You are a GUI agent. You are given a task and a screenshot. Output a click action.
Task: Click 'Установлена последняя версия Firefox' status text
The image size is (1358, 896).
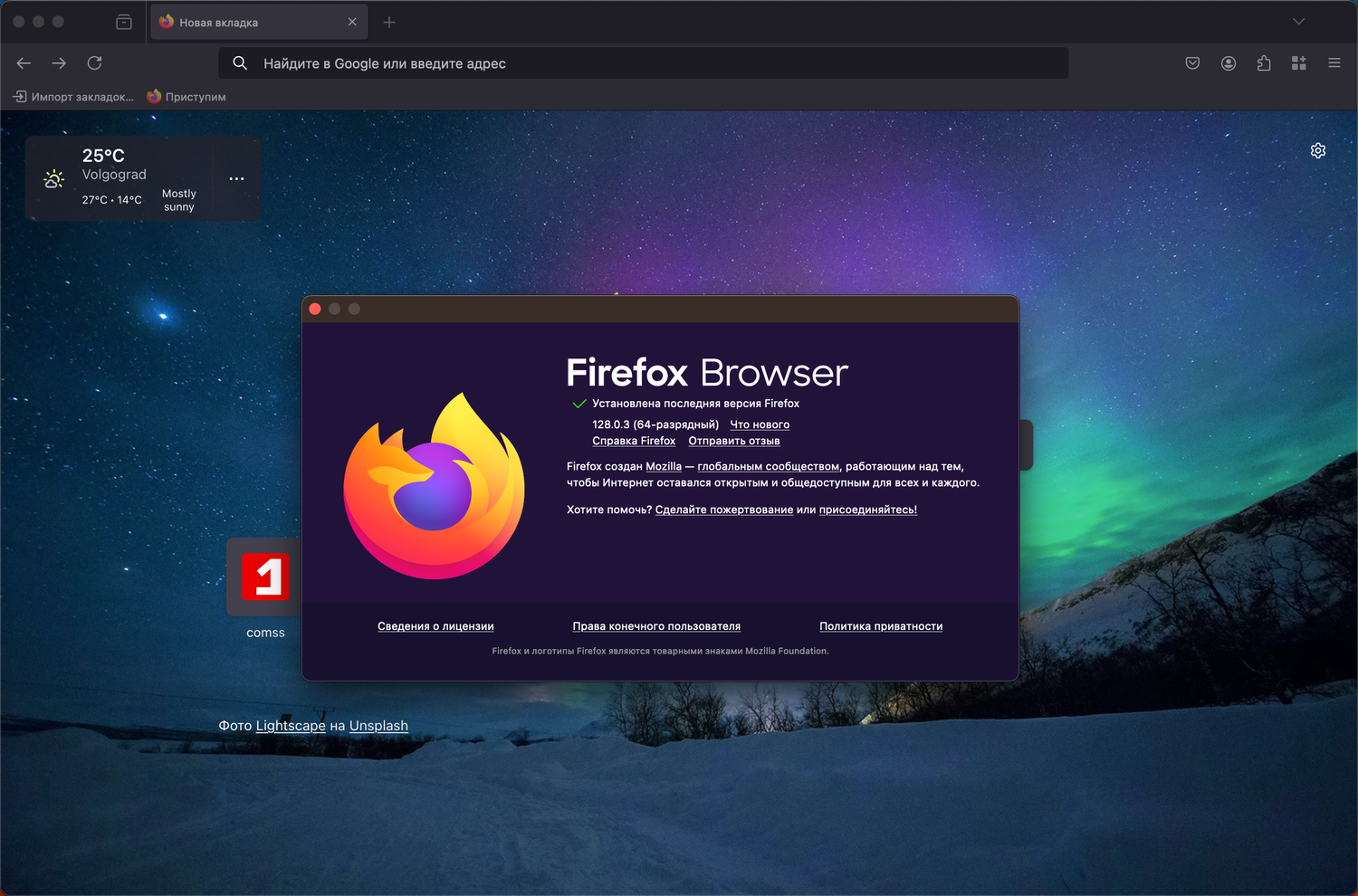tap(696, 404)
